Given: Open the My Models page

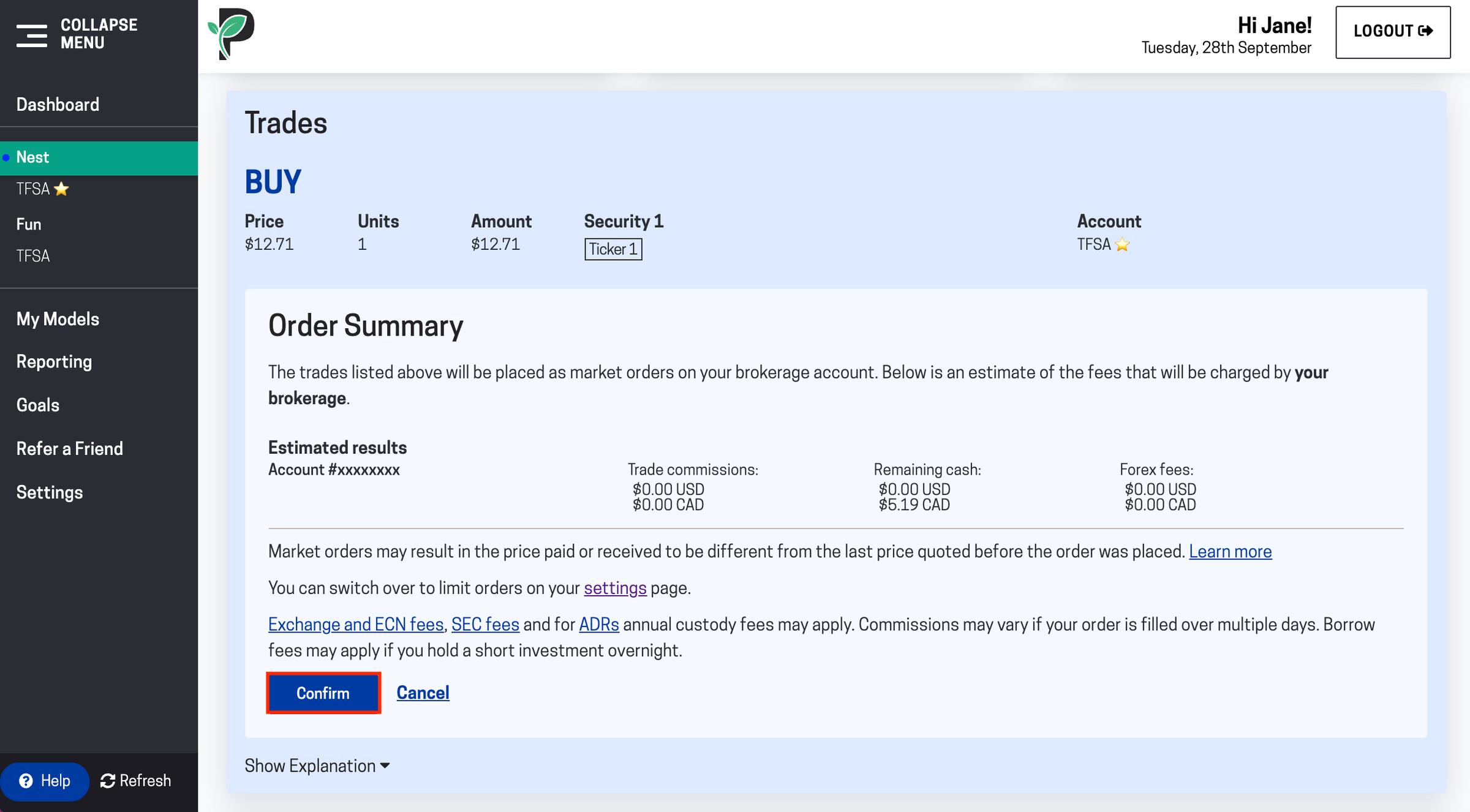Looking at the screenshot, I should pos(58,319).
